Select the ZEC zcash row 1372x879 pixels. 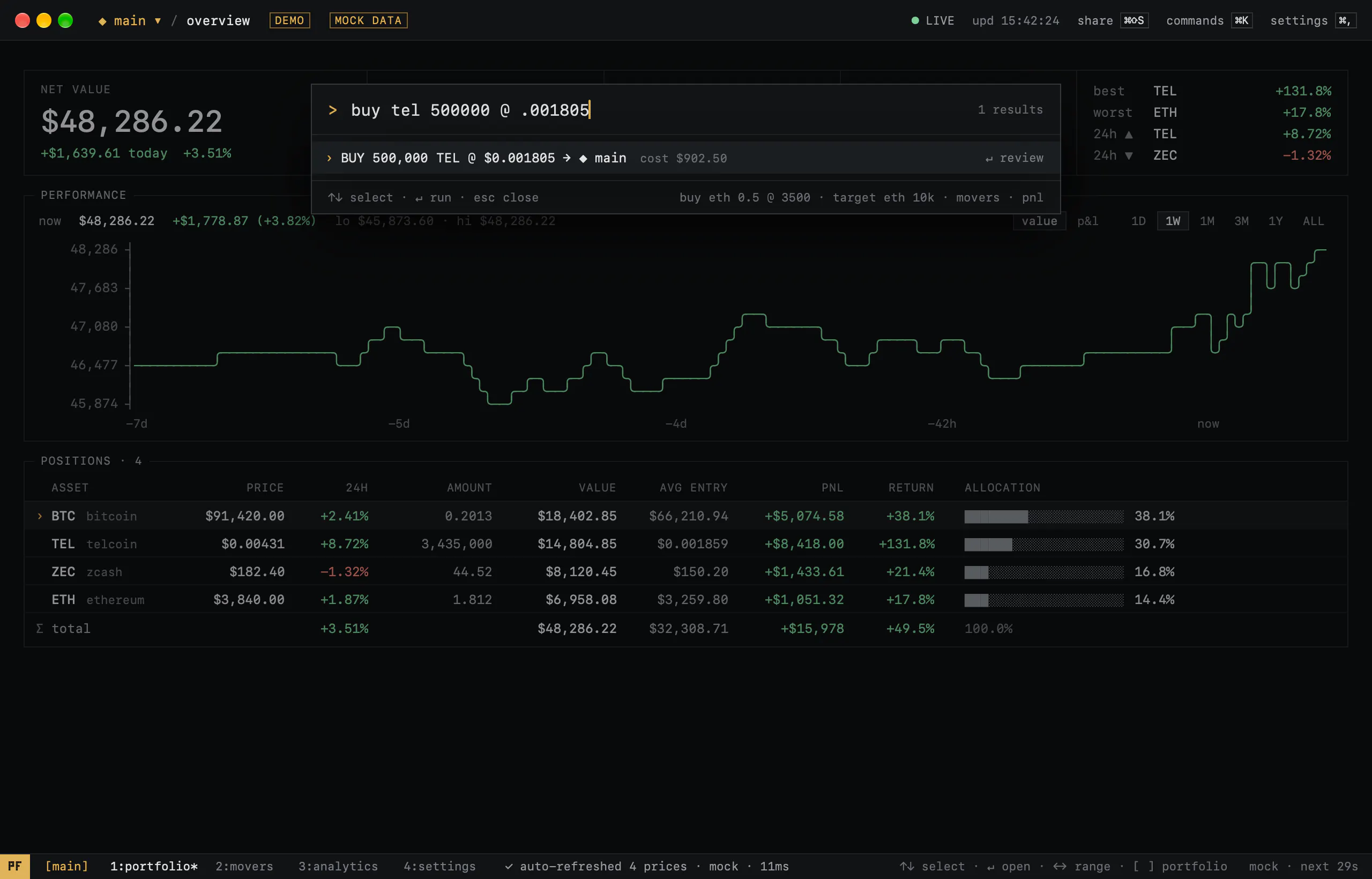pyautogui.click(x=685, y=572)
